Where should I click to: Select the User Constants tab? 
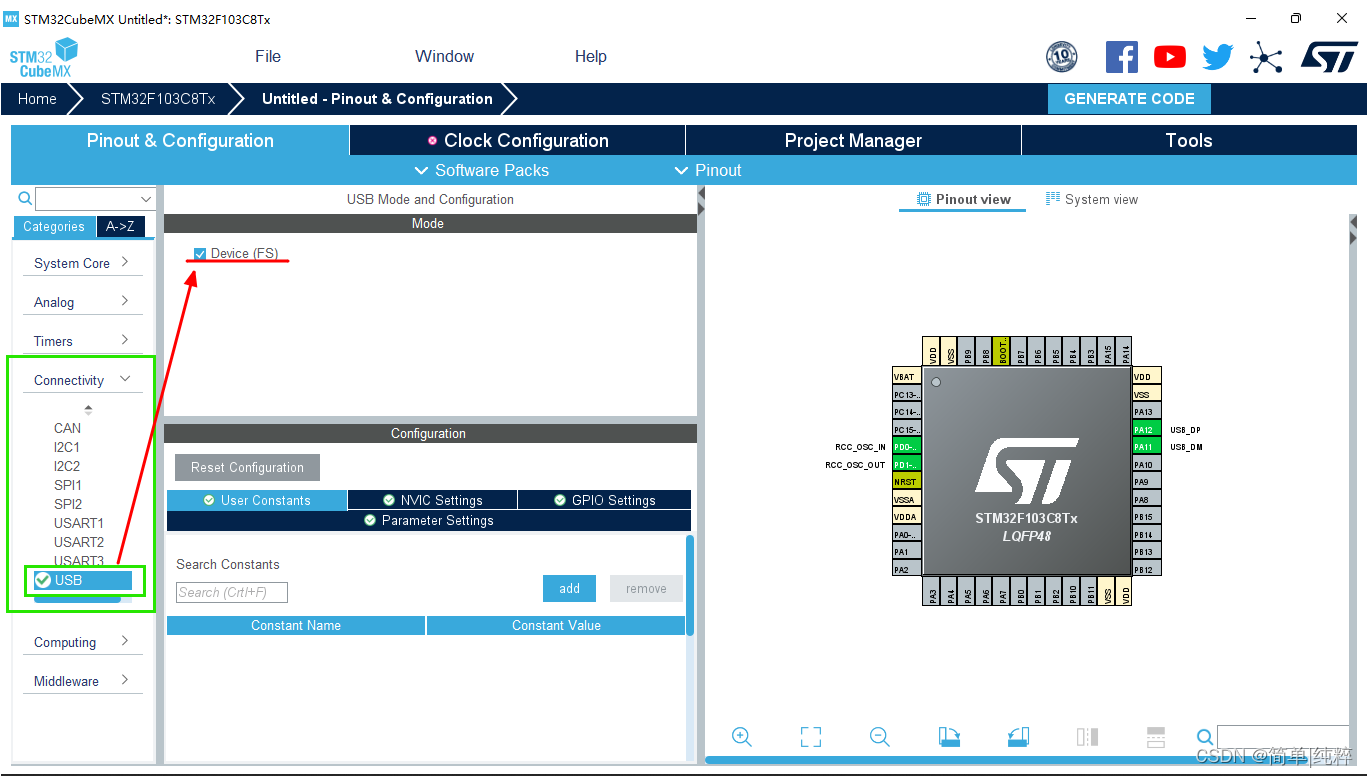point(257,500)
